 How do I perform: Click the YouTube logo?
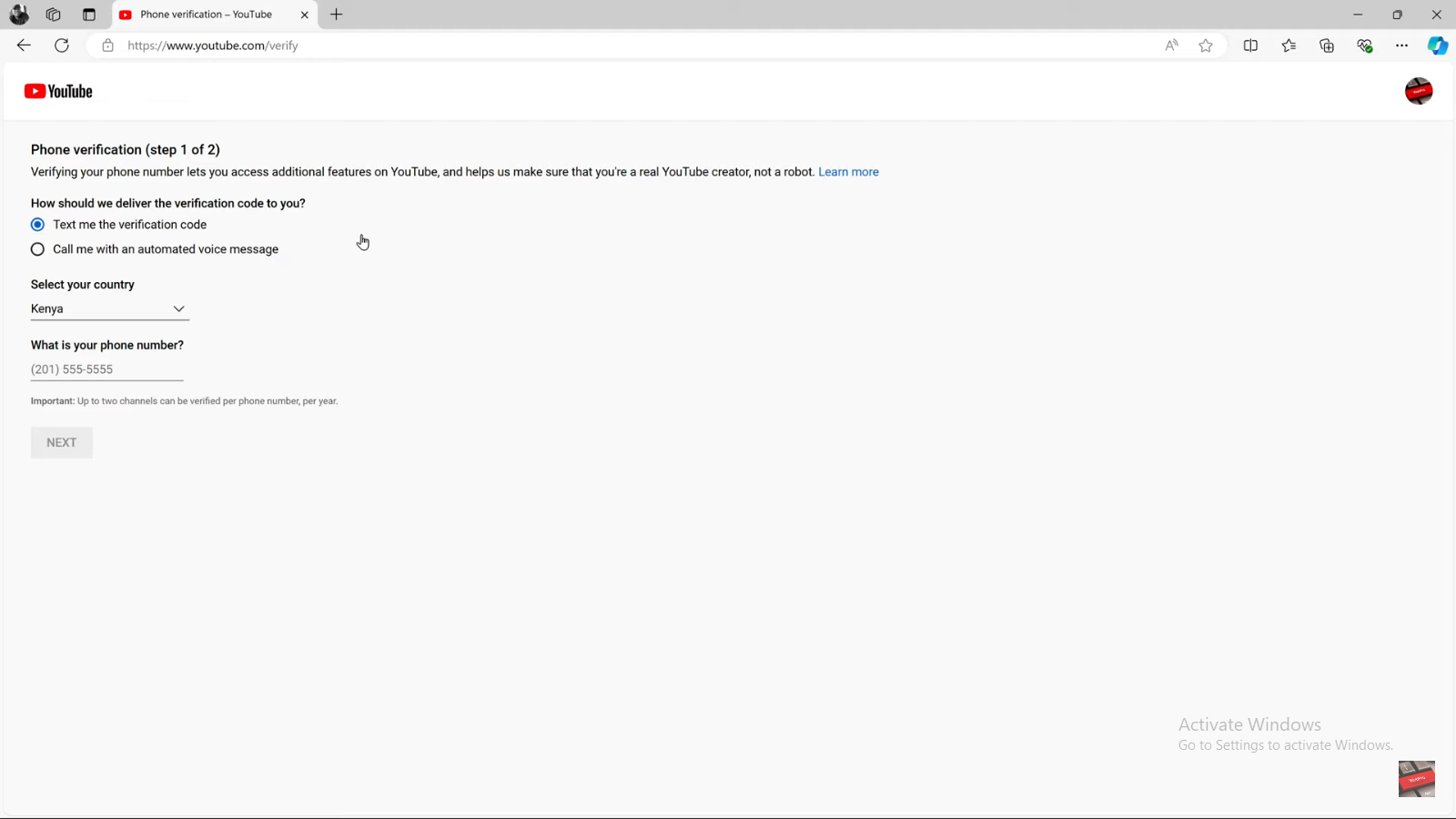(x=58, y=91)
